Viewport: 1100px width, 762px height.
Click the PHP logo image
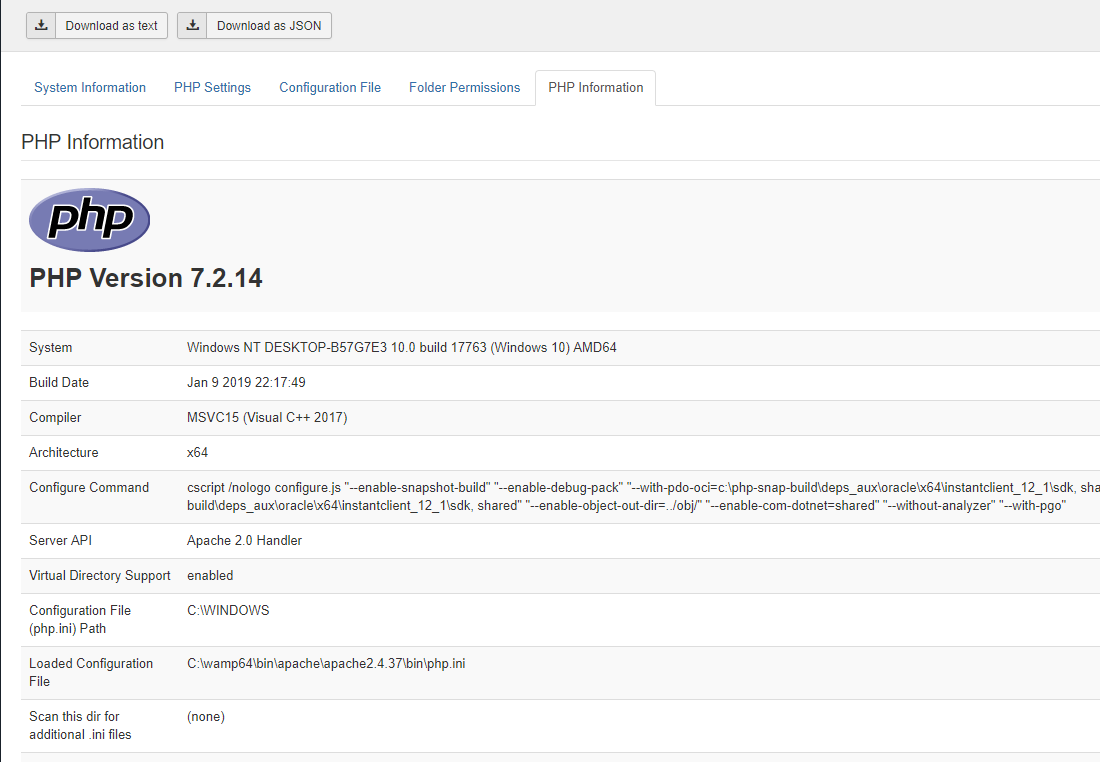click(x=89, y=219)
